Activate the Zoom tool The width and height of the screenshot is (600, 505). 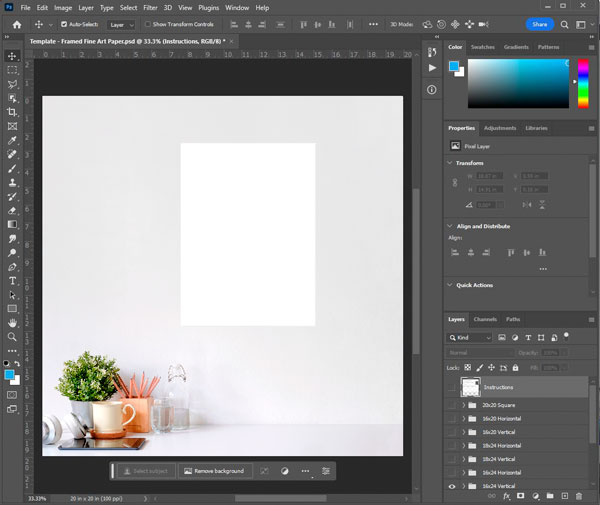pyautogui.click(x=12, y=337)
